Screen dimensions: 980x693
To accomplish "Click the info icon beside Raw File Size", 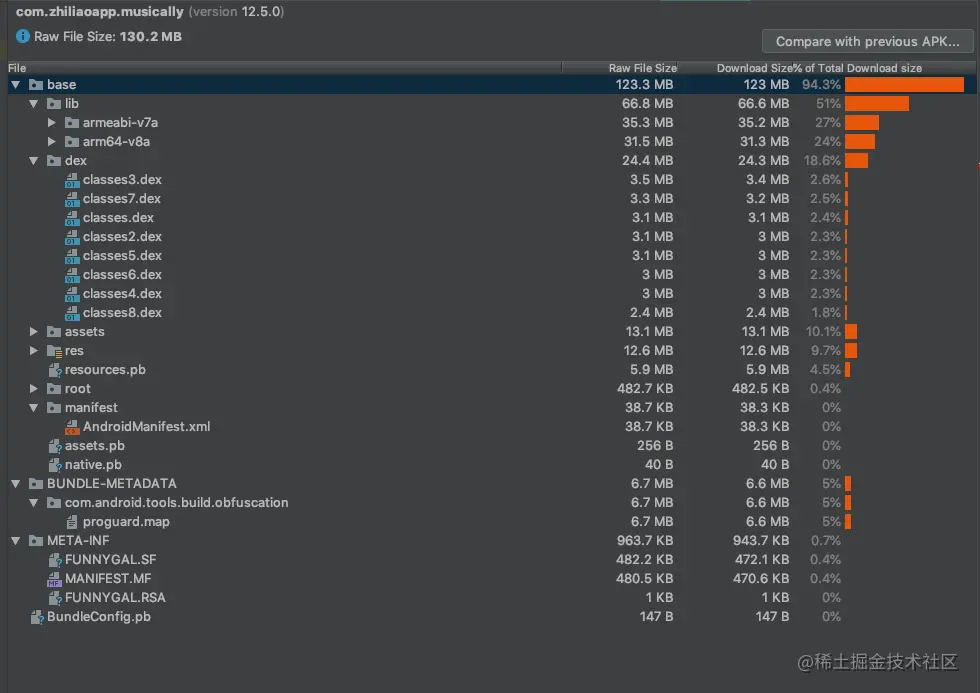I will click(x=22, y=36).
